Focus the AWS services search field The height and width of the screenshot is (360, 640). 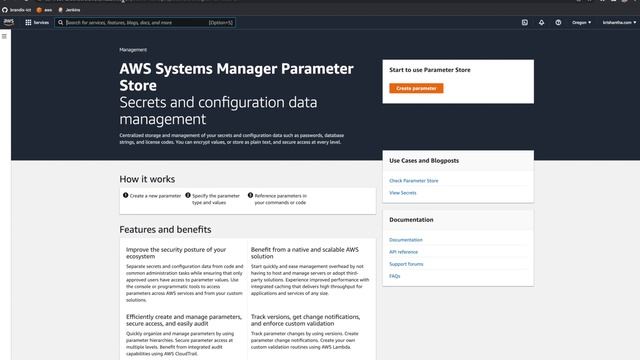(x=145, y=22)
